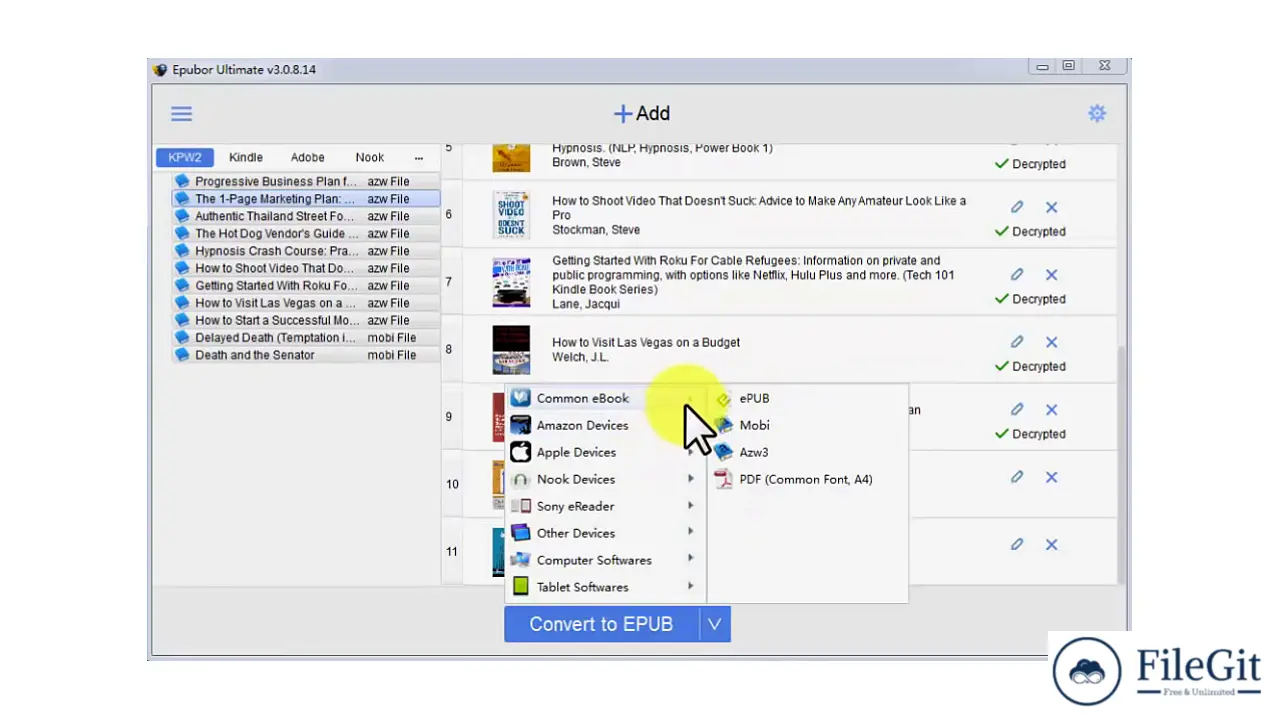Viewport: 1280px width, 720px height.
Task: Remove book number 11 from list
Action: click(x=1052, y=544)
